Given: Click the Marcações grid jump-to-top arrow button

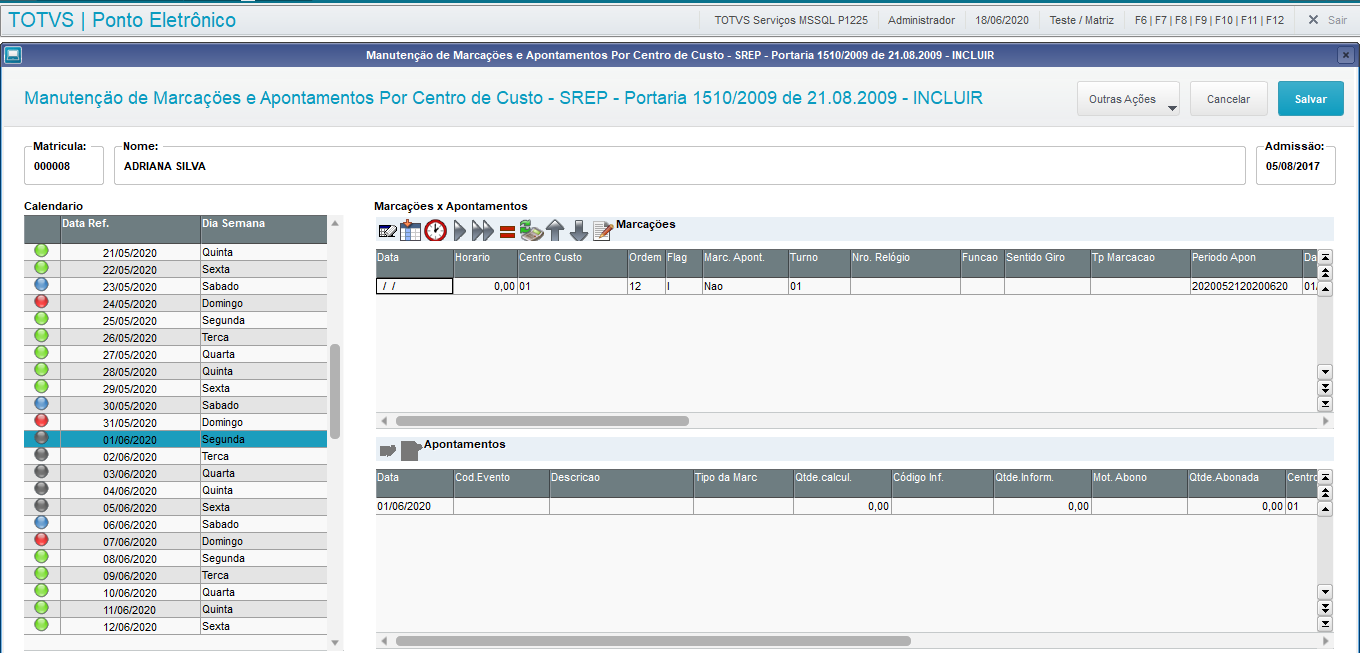Looking at the screenshot, I should (1325, 257).
